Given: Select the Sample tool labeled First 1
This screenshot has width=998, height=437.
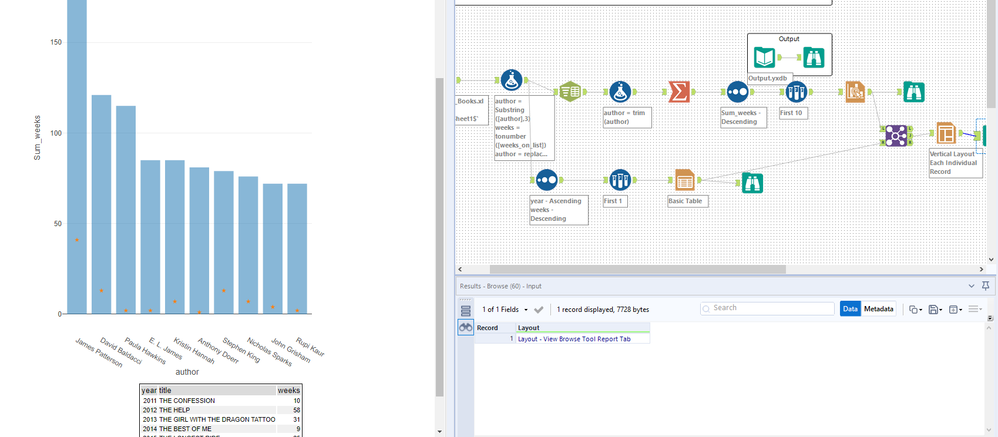Looking at the screenshot, I should pos(620,180).
